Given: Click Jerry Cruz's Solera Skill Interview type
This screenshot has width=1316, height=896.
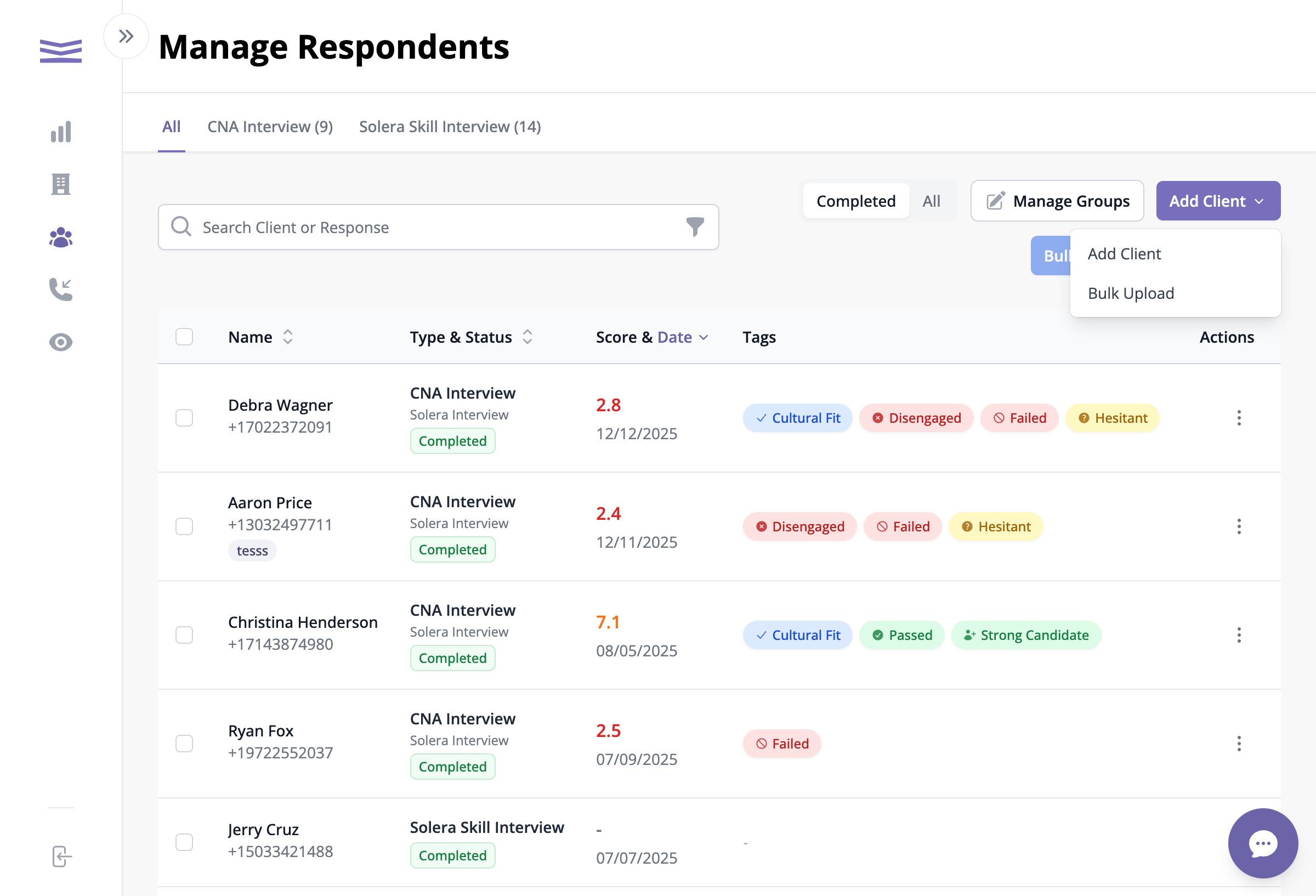Looking at the screenshot, I should pos(487,827).
